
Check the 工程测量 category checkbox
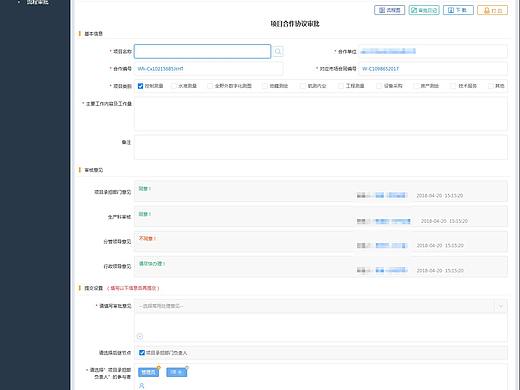pos(341,86)
